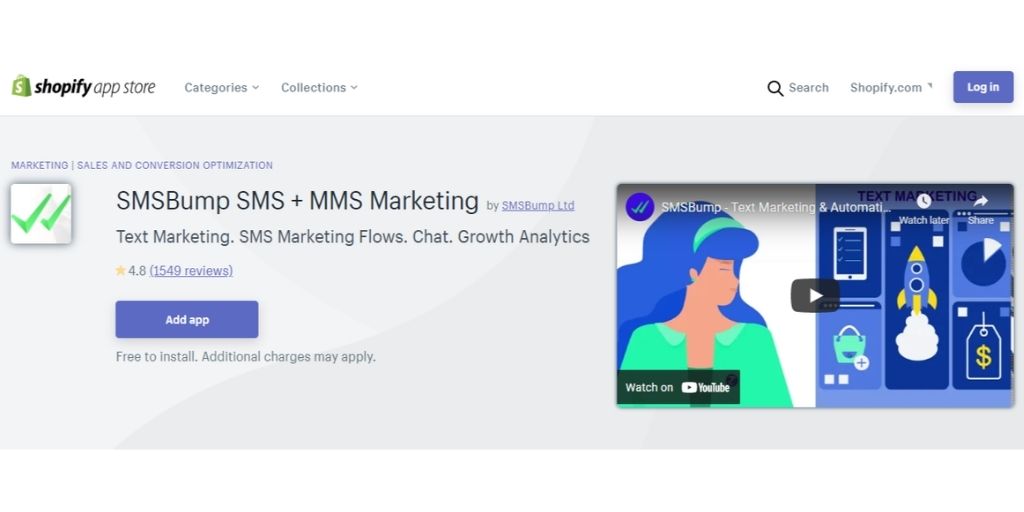
Task: Expand the Collections dropdown menu
Action: (319, 88)
